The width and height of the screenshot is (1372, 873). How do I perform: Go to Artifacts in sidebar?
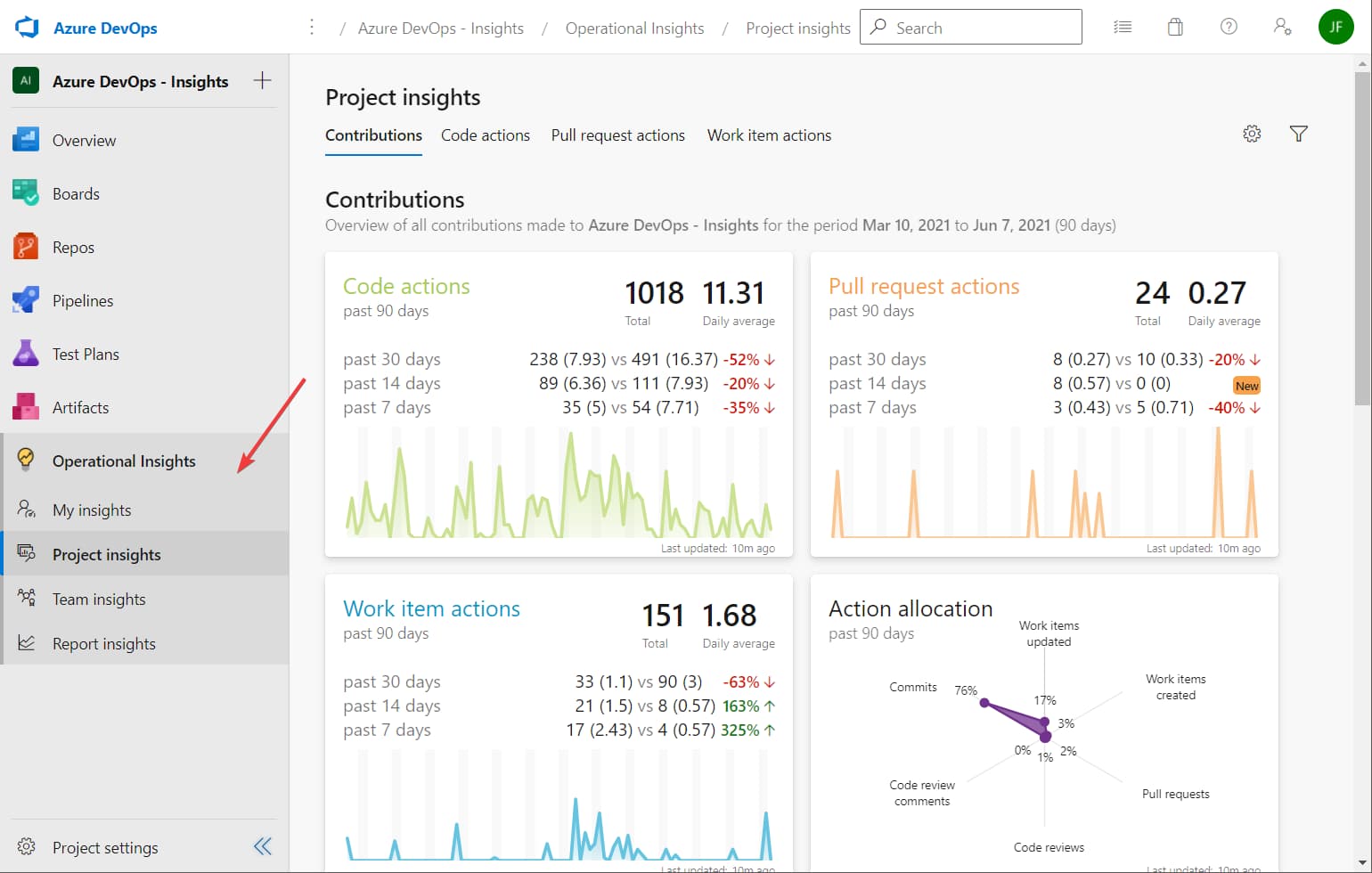tap(144, 407)
